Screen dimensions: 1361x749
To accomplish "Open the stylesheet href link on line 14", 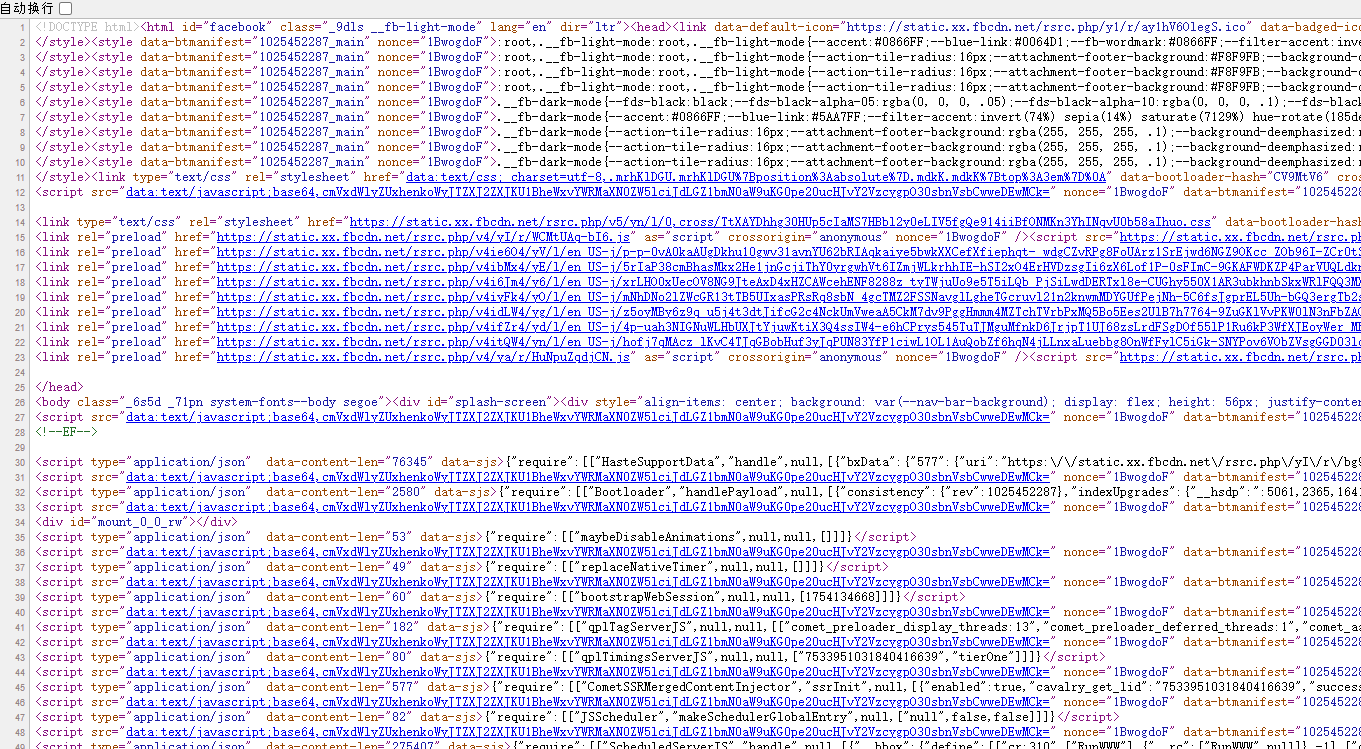I will coord(780,222).
